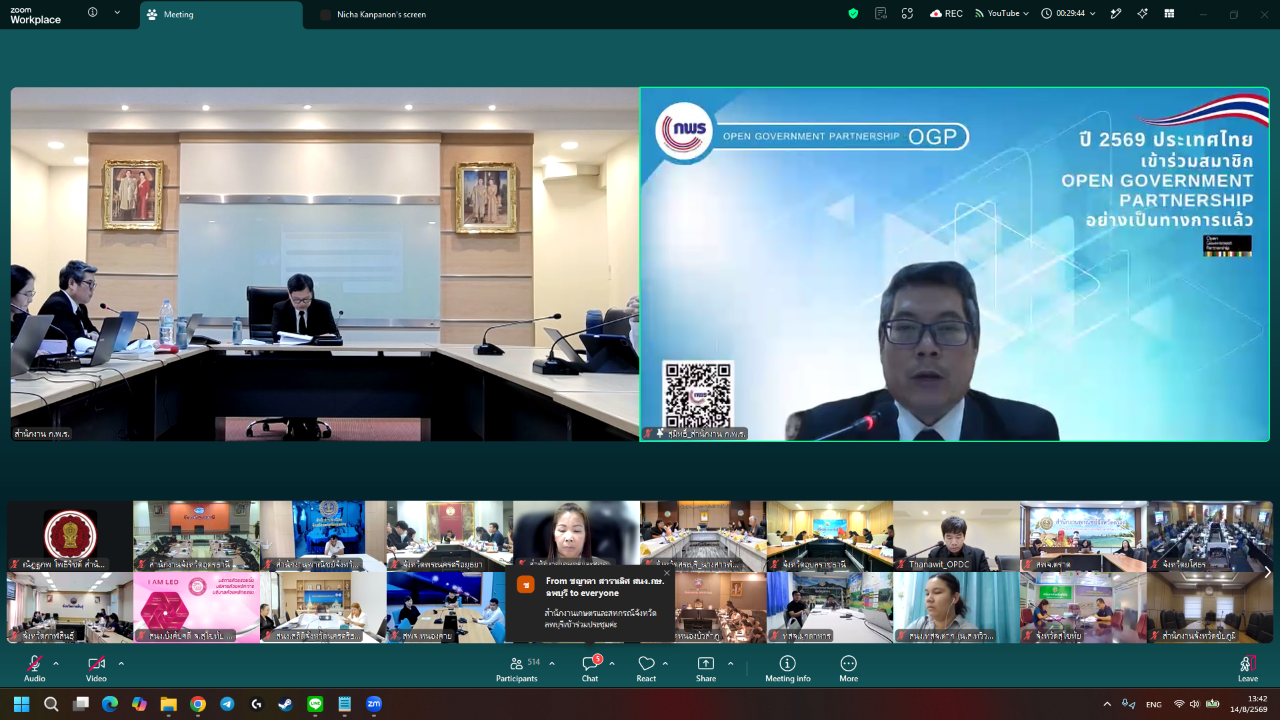Open Google Chrome from the taskbar

(198, 704)
